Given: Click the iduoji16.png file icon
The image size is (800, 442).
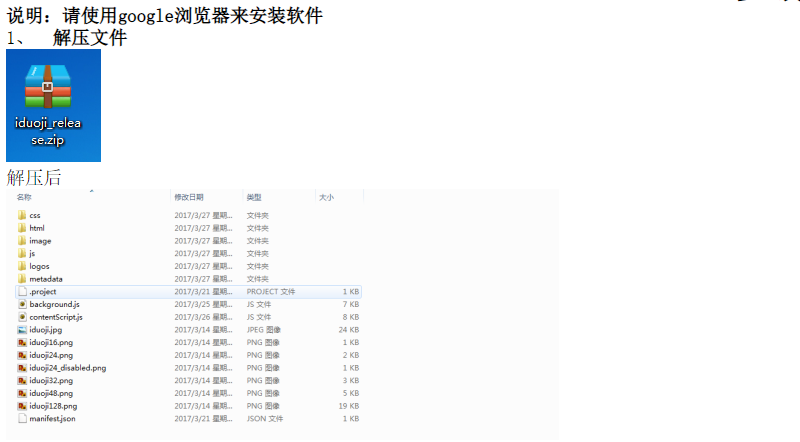Looking at the screenshot, I should click(22, 342).
